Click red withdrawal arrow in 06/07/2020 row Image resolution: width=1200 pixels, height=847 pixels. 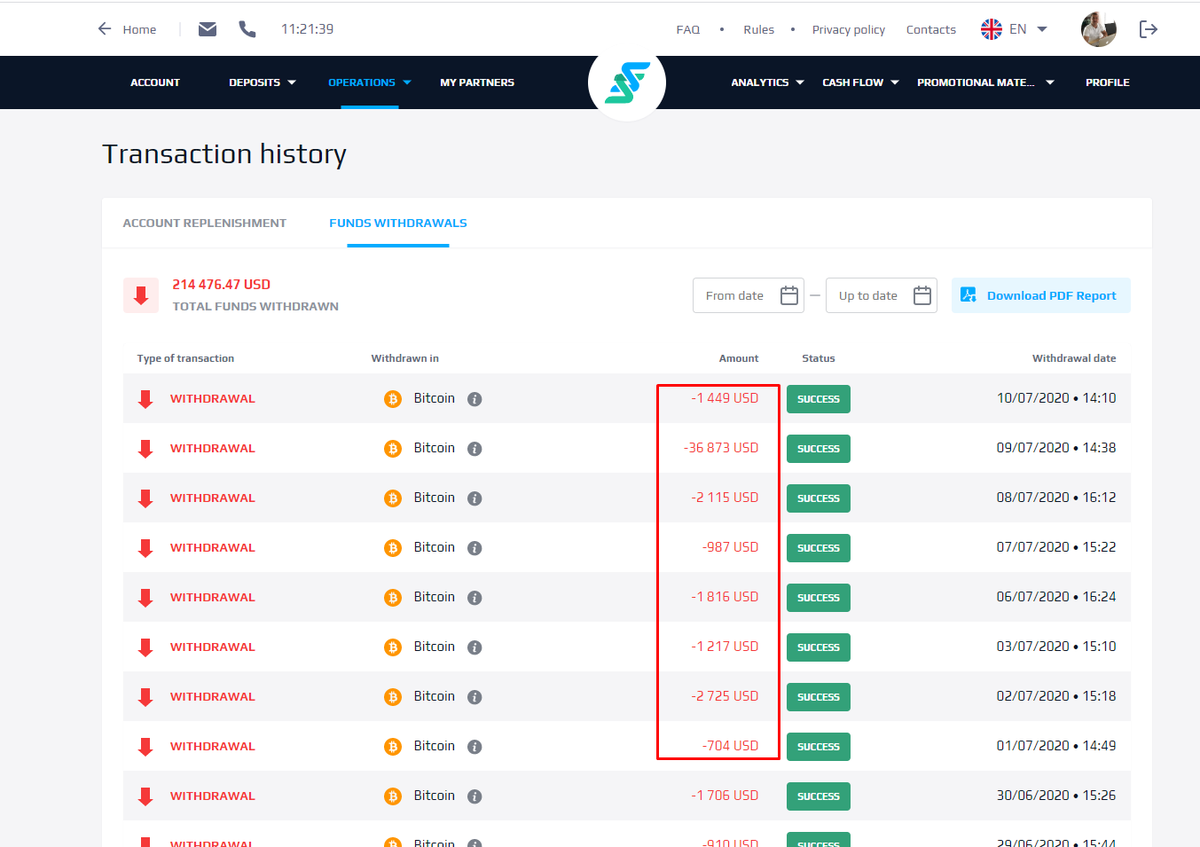pos(145,597)
